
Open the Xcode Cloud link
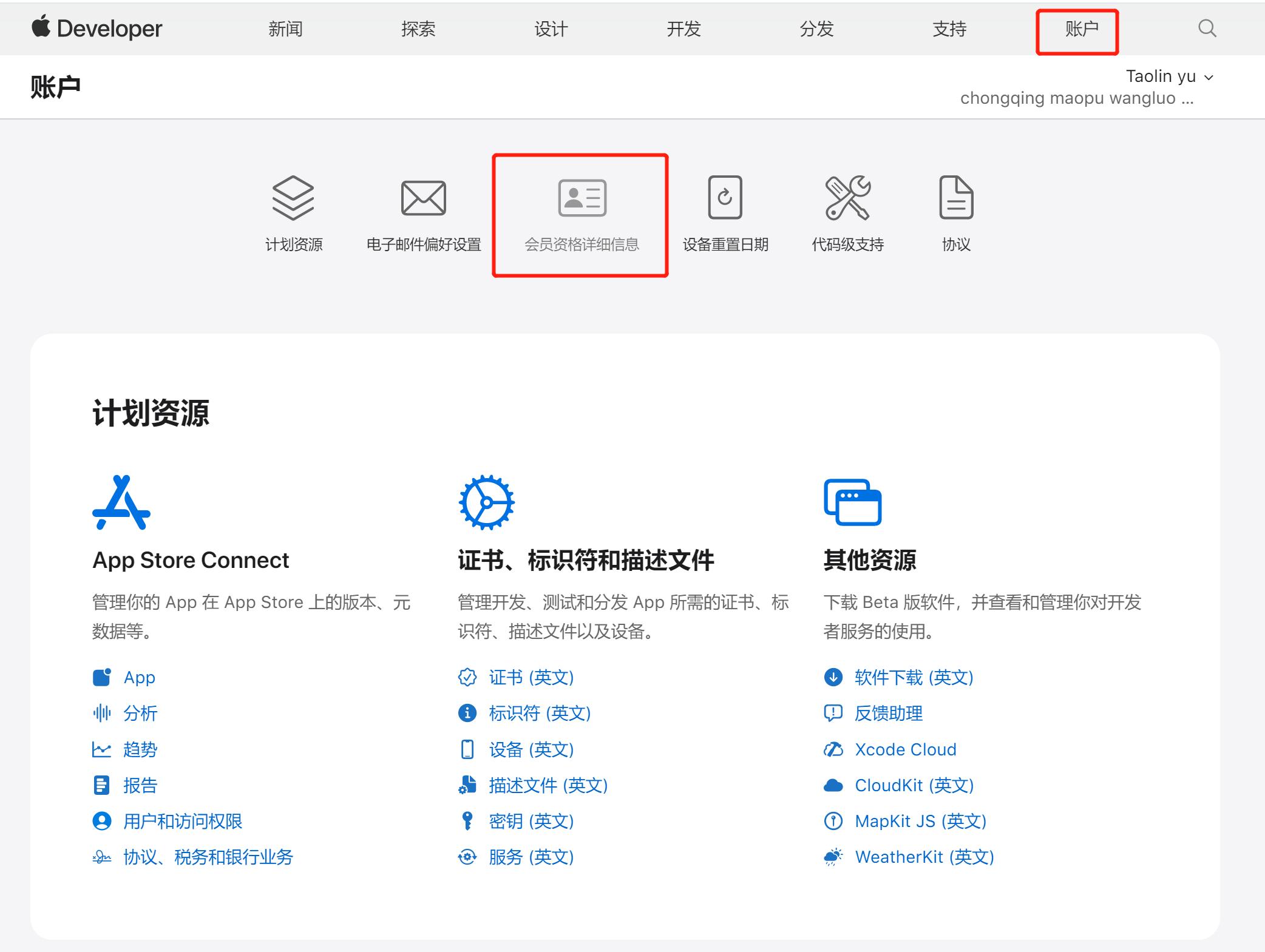coord(905,749)
